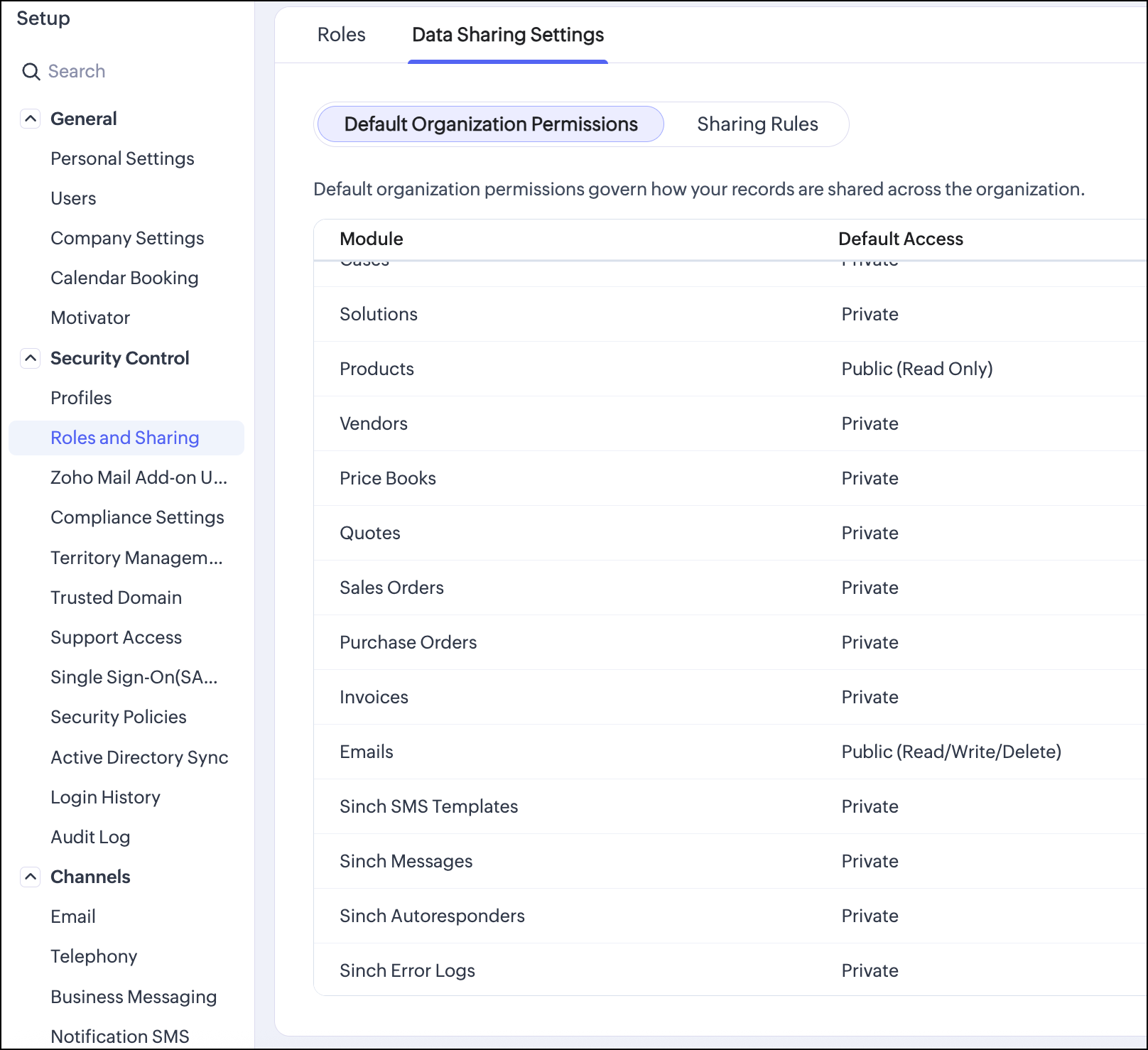Screen dimensions: 1148x1050
Task: Collapse the General section chevron
Action: (30, 119)
